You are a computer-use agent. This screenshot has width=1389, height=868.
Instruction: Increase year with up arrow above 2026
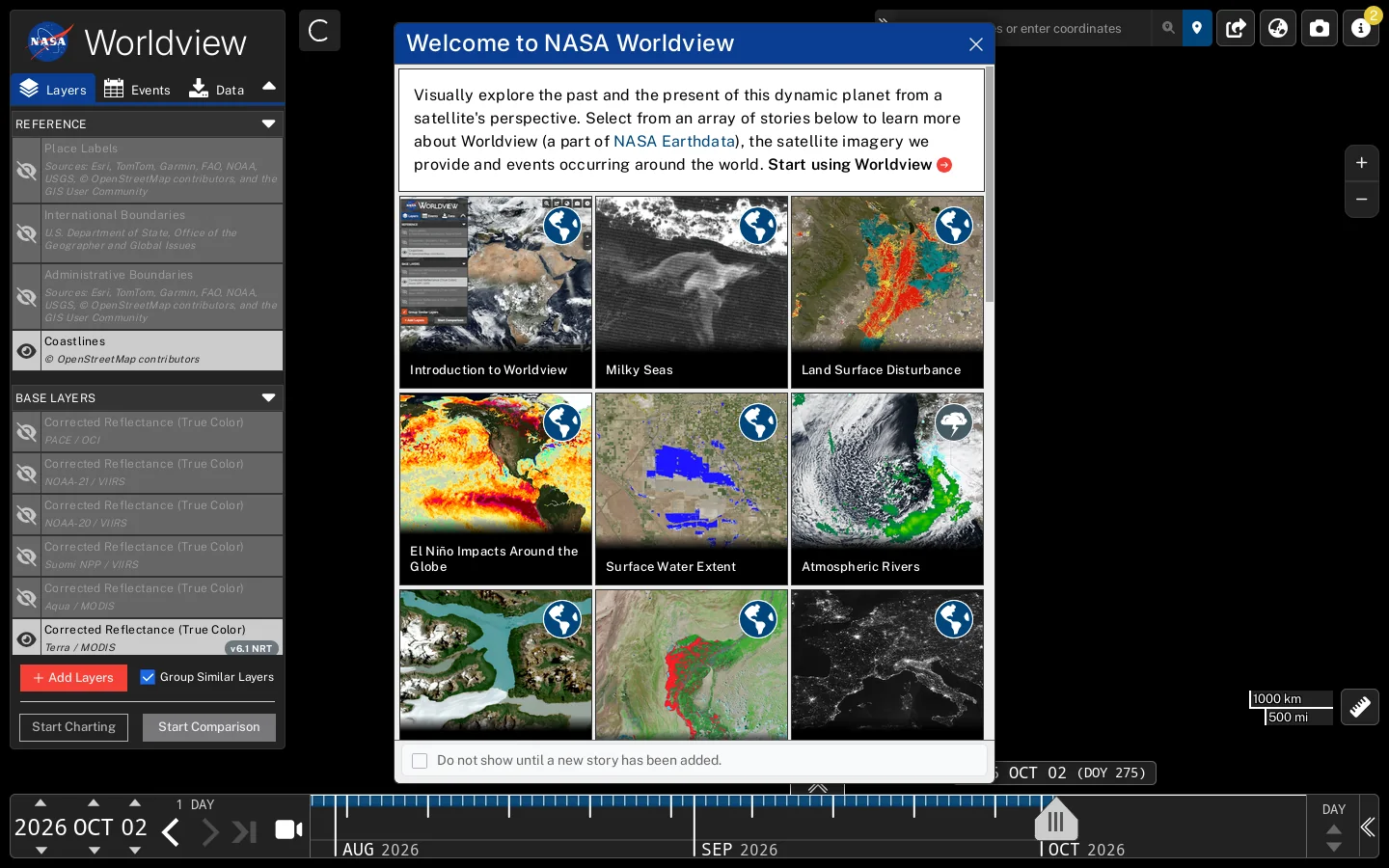coord(41,802)
